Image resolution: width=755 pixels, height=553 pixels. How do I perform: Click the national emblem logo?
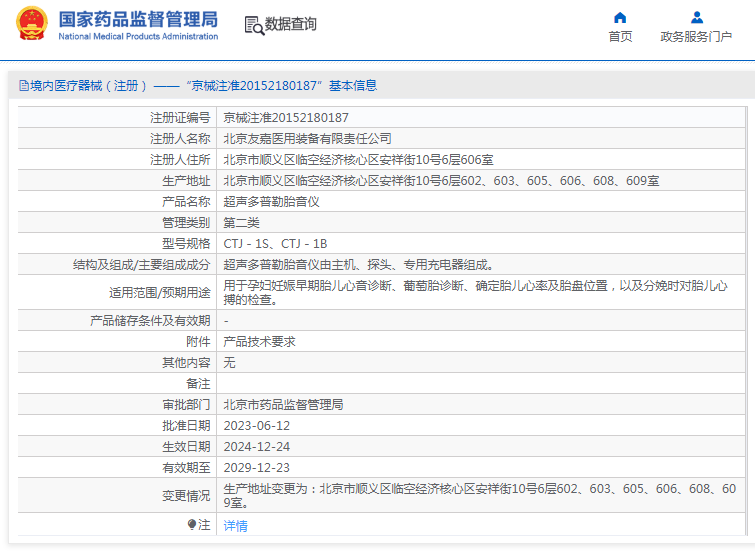tap(32, 23)
